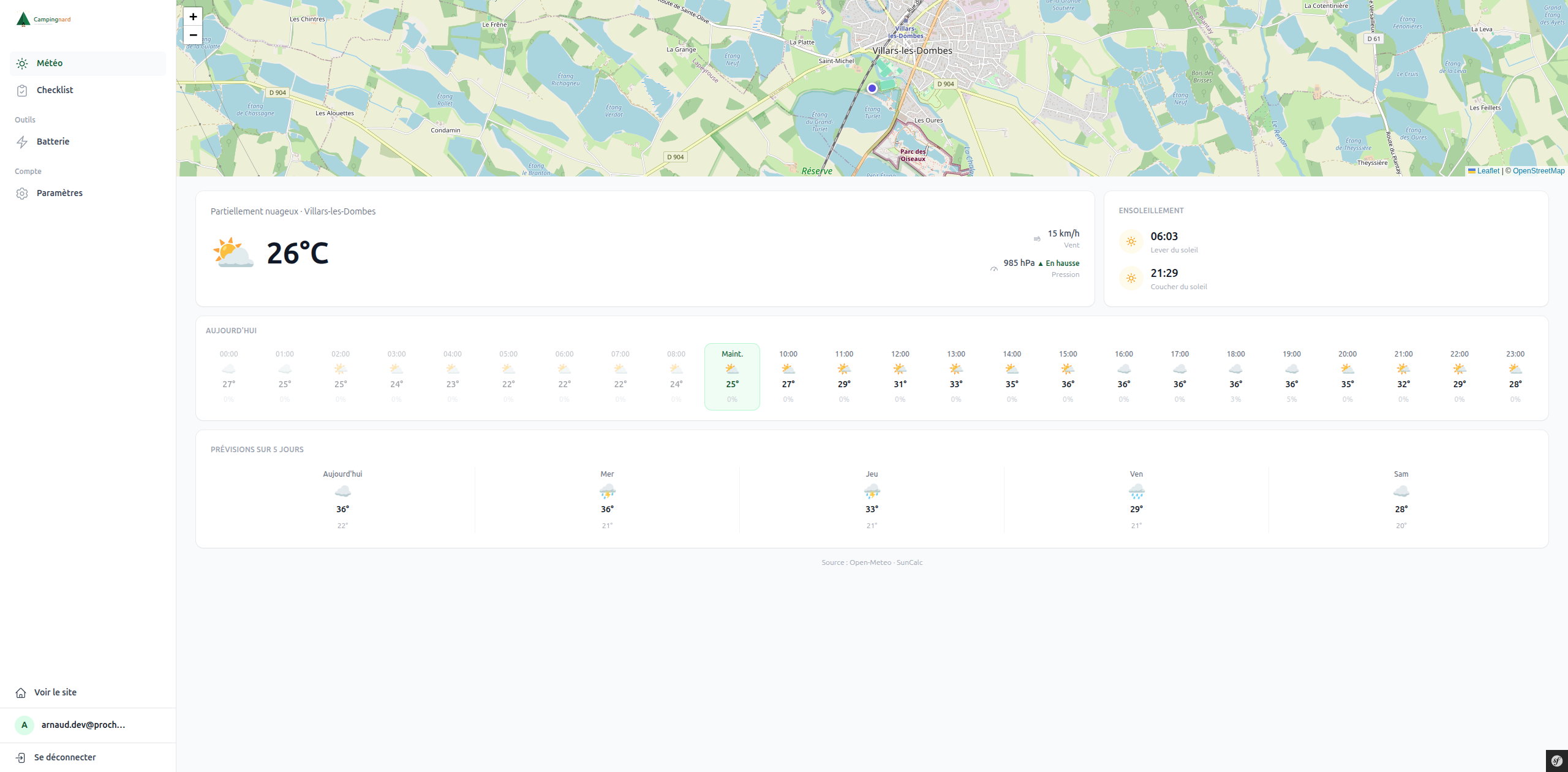
Task: Click the sunrise sun icon at 06:03
Action: [1131, 241]
